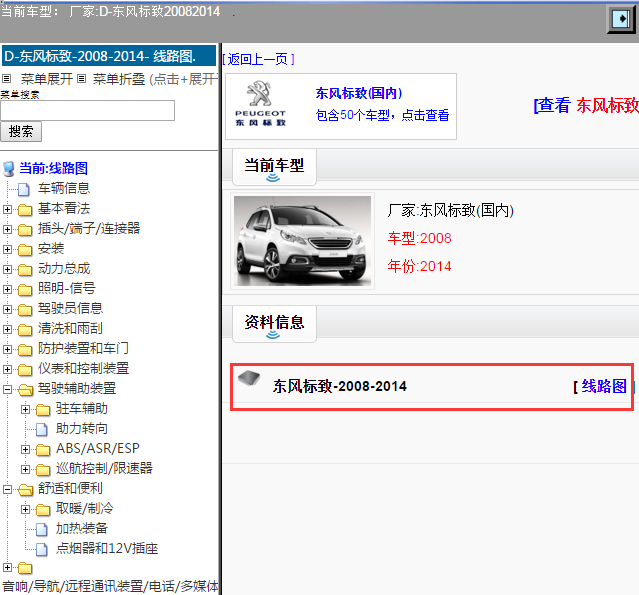Expand the 巡航控制/限速器 subnode
The width and height of the screenshot is (639, 595).
point(25,469)
